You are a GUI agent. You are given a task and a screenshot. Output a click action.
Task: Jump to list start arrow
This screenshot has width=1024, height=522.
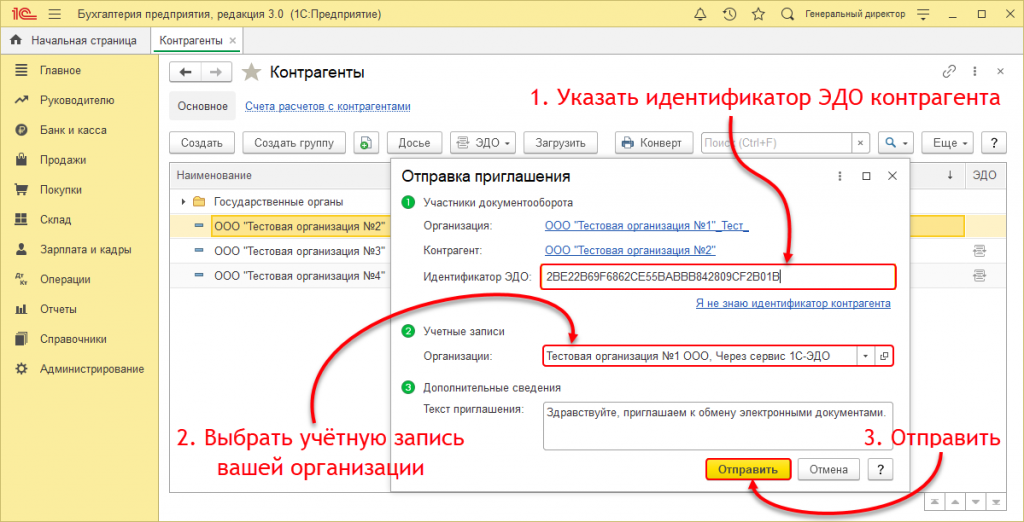tap(935, 502)
